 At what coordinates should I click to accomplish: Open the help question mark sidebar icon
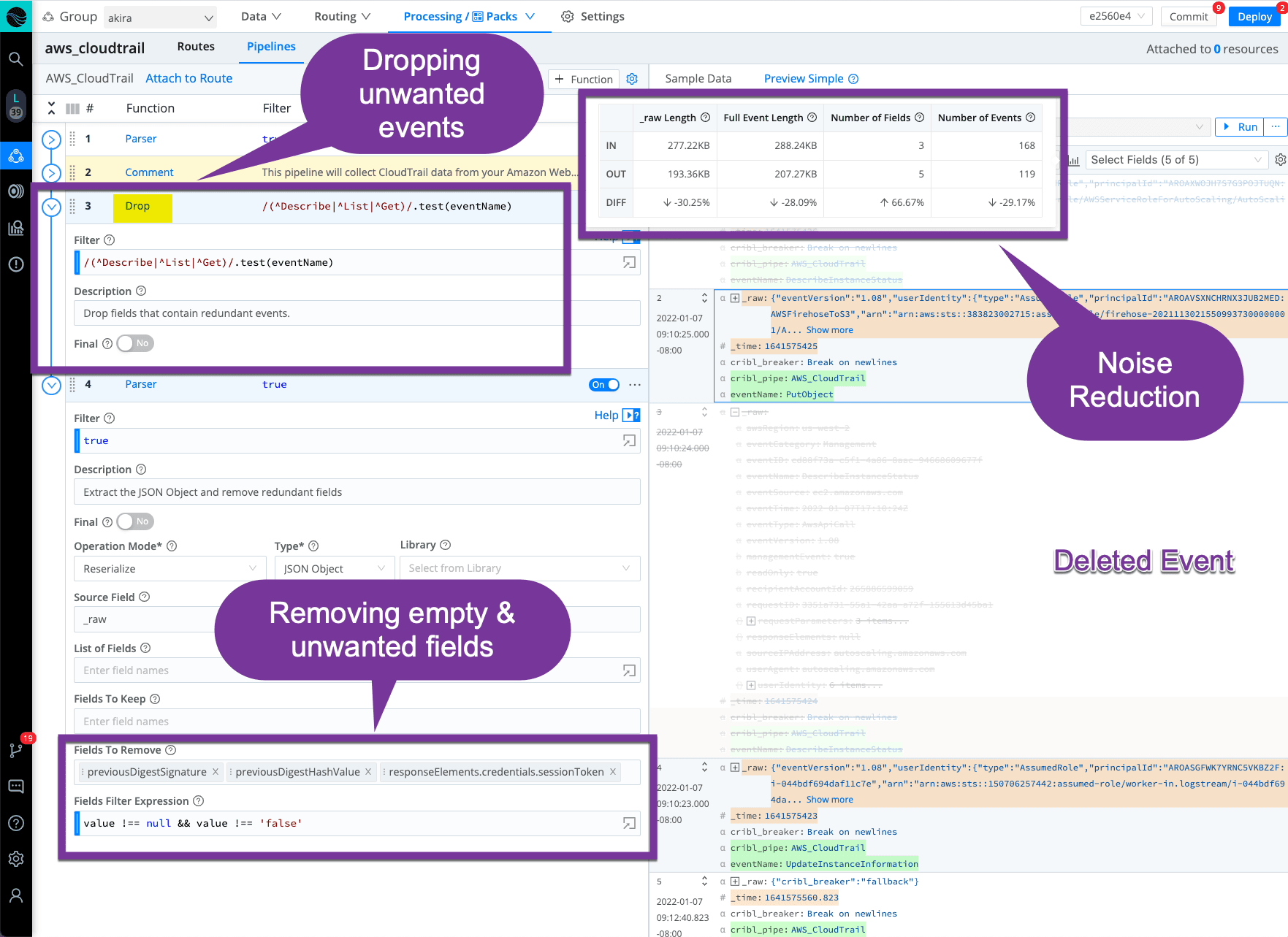click(16, 823)
